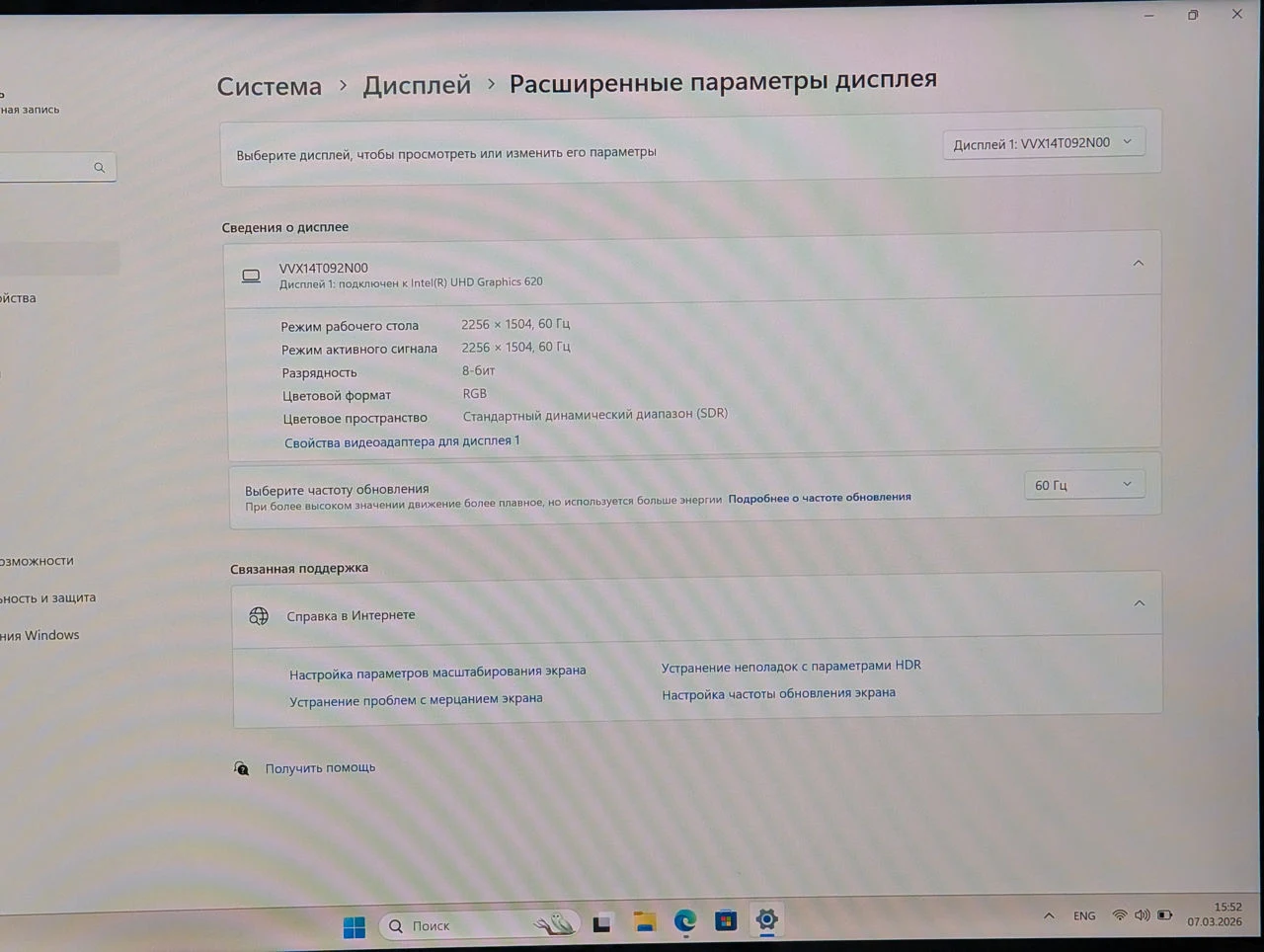Click the Режим активного сигнала label

click(x=359, y=349)
